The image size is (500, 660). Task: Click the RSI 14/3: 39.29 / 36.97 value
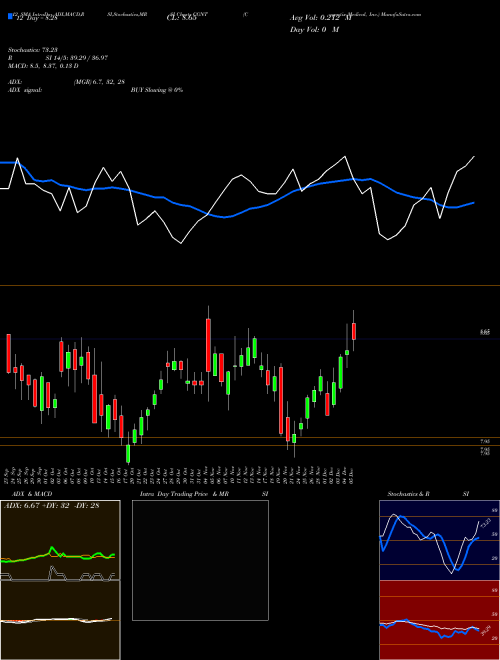click(x=77, y=58)
